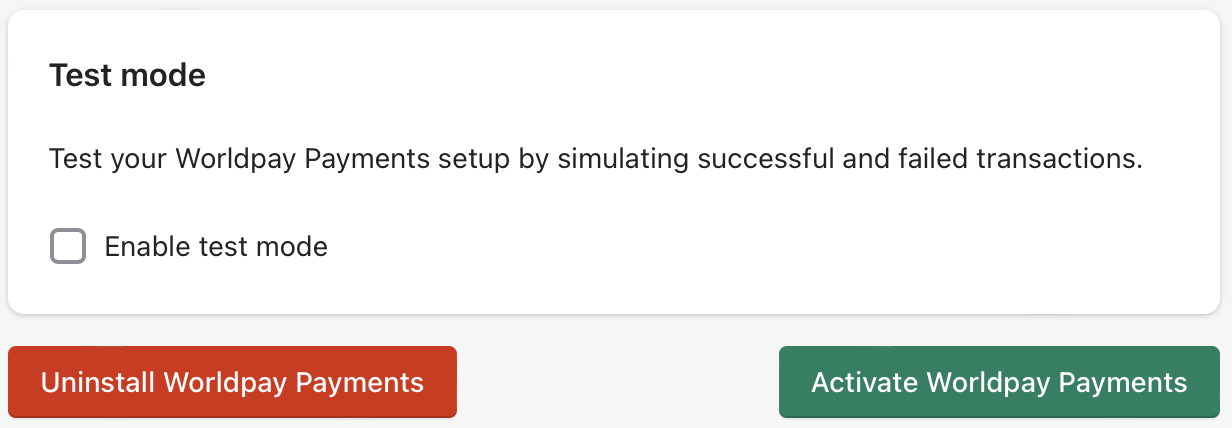The image size is (1232, 428).
Task: Click the "Enable test mode" label text
Action: (x=216, y=246)
